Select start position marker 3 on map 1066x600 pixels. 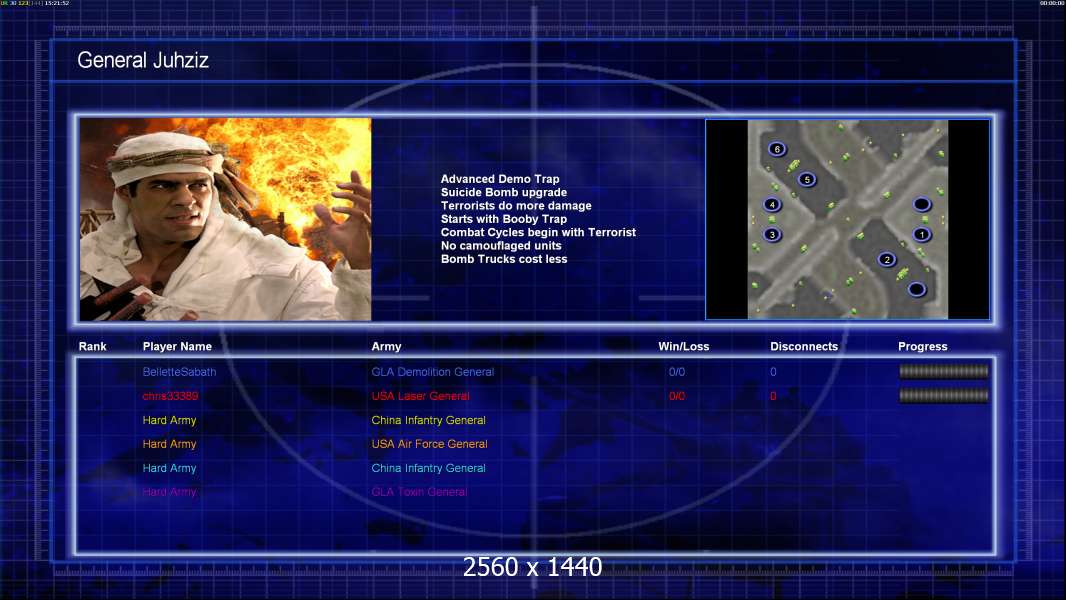click(772, 234)
